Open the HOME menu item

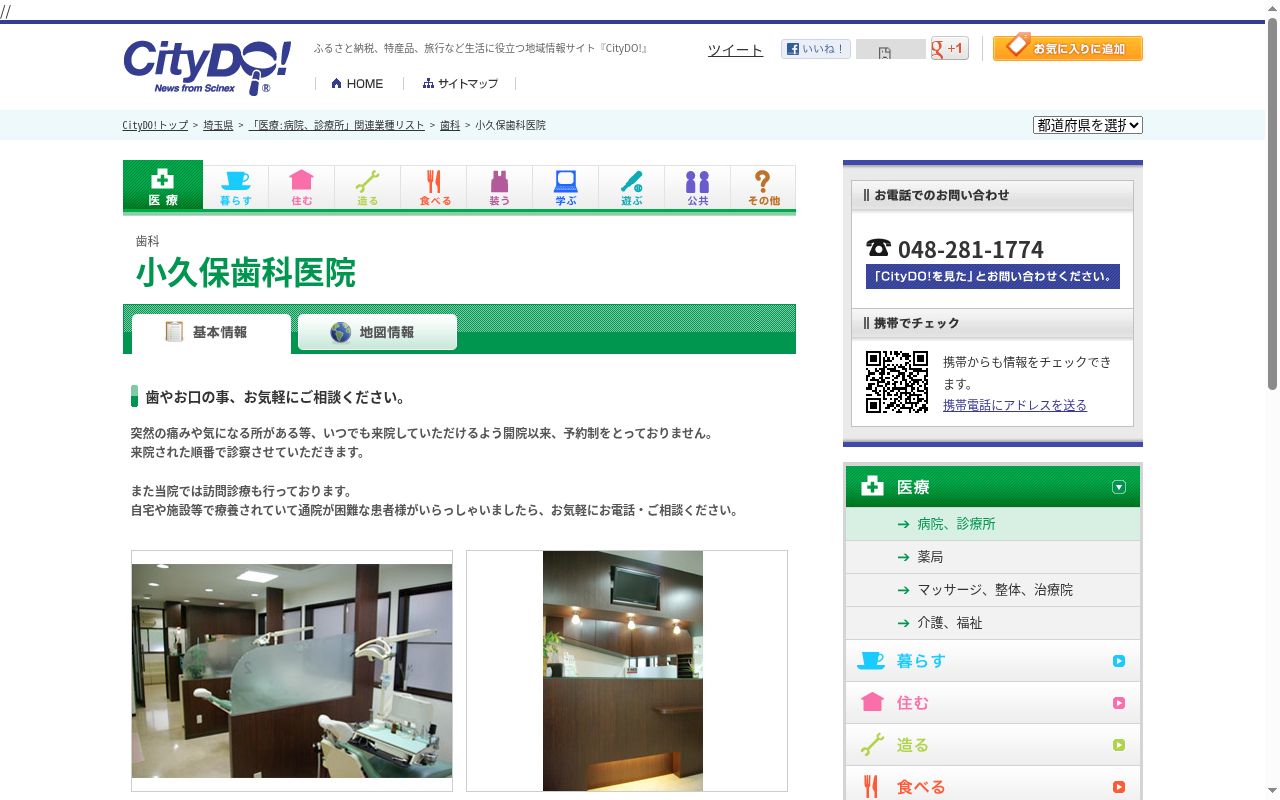click(357, 84)
